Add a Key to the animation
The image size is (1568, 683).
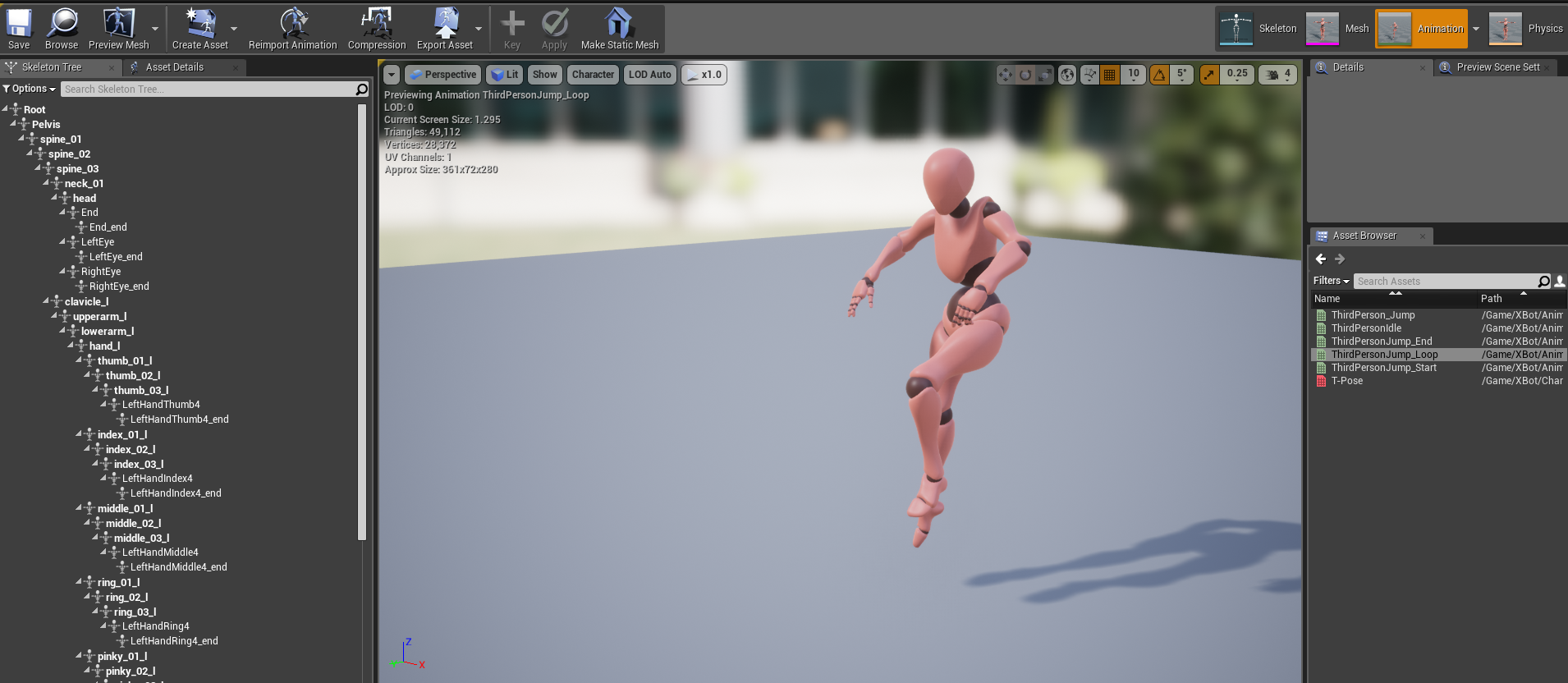coord(512,29)
